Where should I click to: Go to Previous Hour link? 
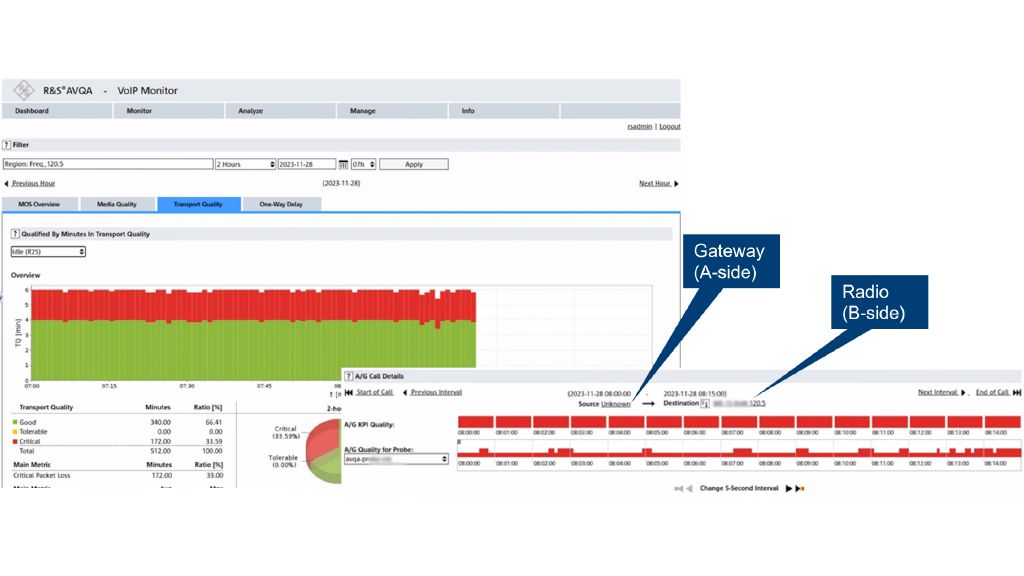coord(32,184)
